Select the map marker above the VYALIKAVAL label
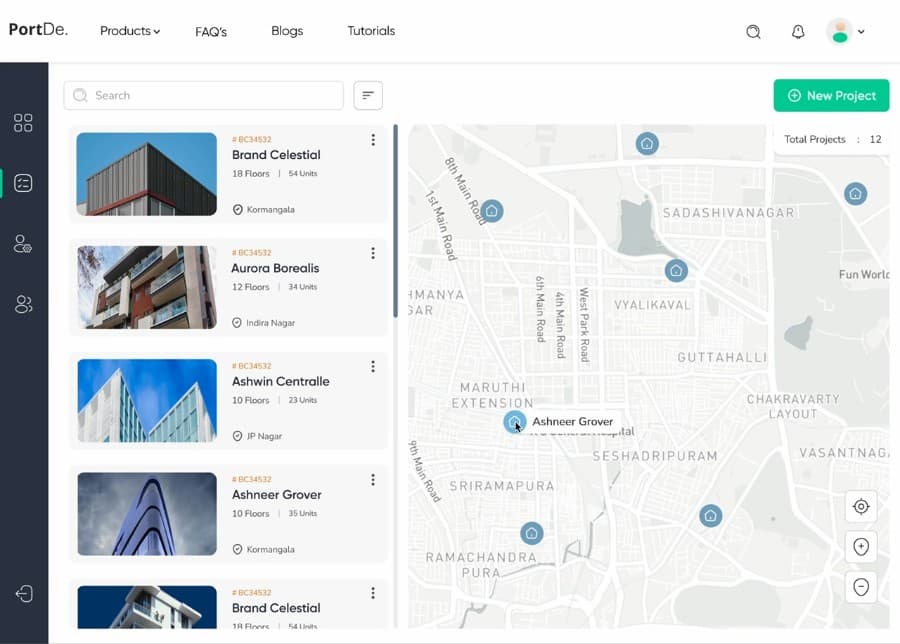This screenshot has width=900, height=644. tap(676, 270)
